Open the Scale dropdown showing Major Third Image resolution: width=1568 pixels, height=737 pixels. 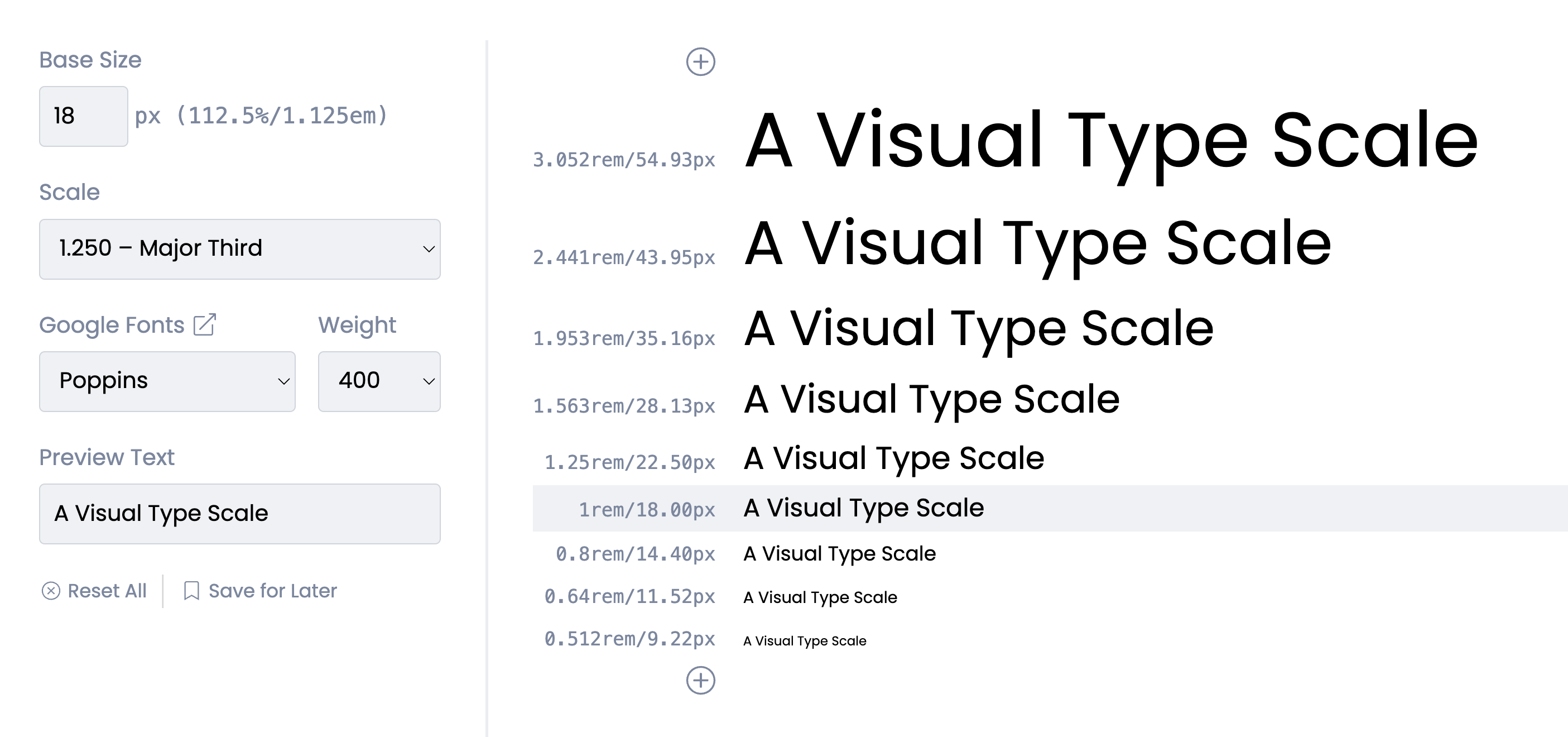click(239, 249)
